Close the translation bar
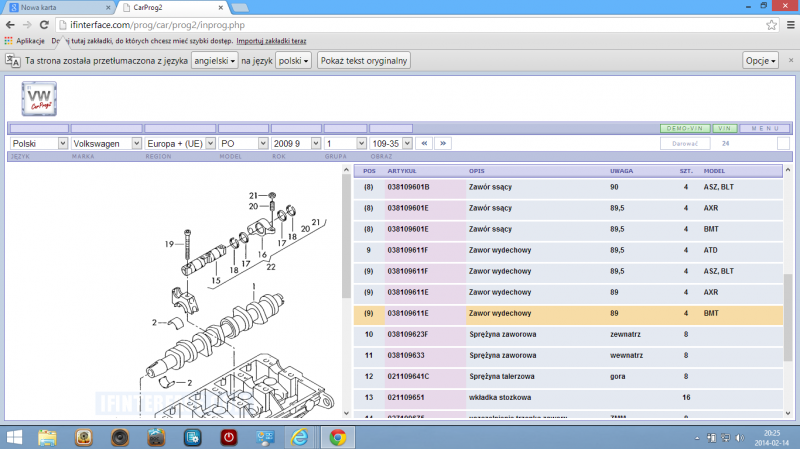 pyautogui.click(x=791, y=60)
